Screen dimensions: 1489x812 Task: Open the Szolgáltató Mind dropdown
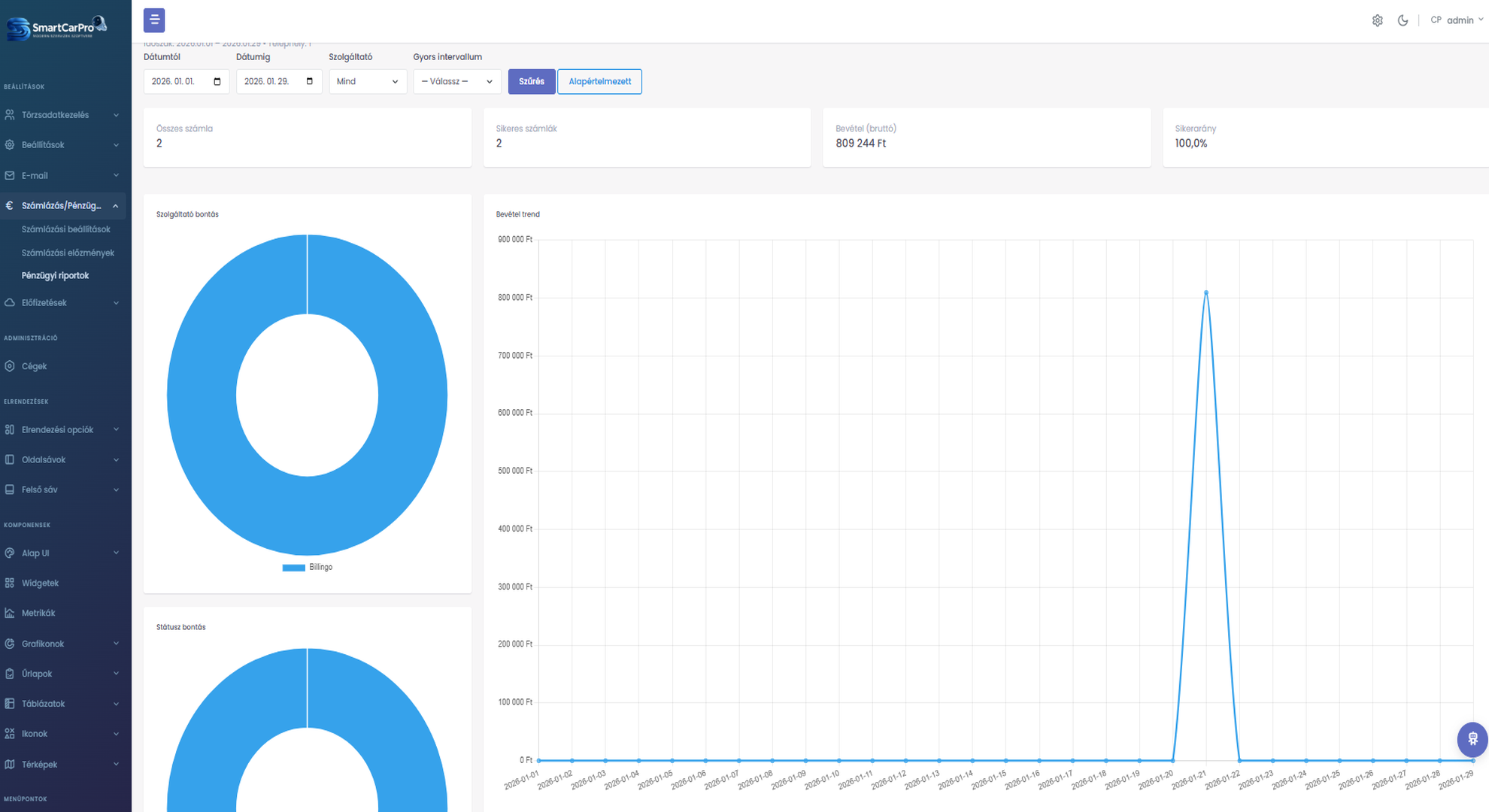[x=367, y=81]
